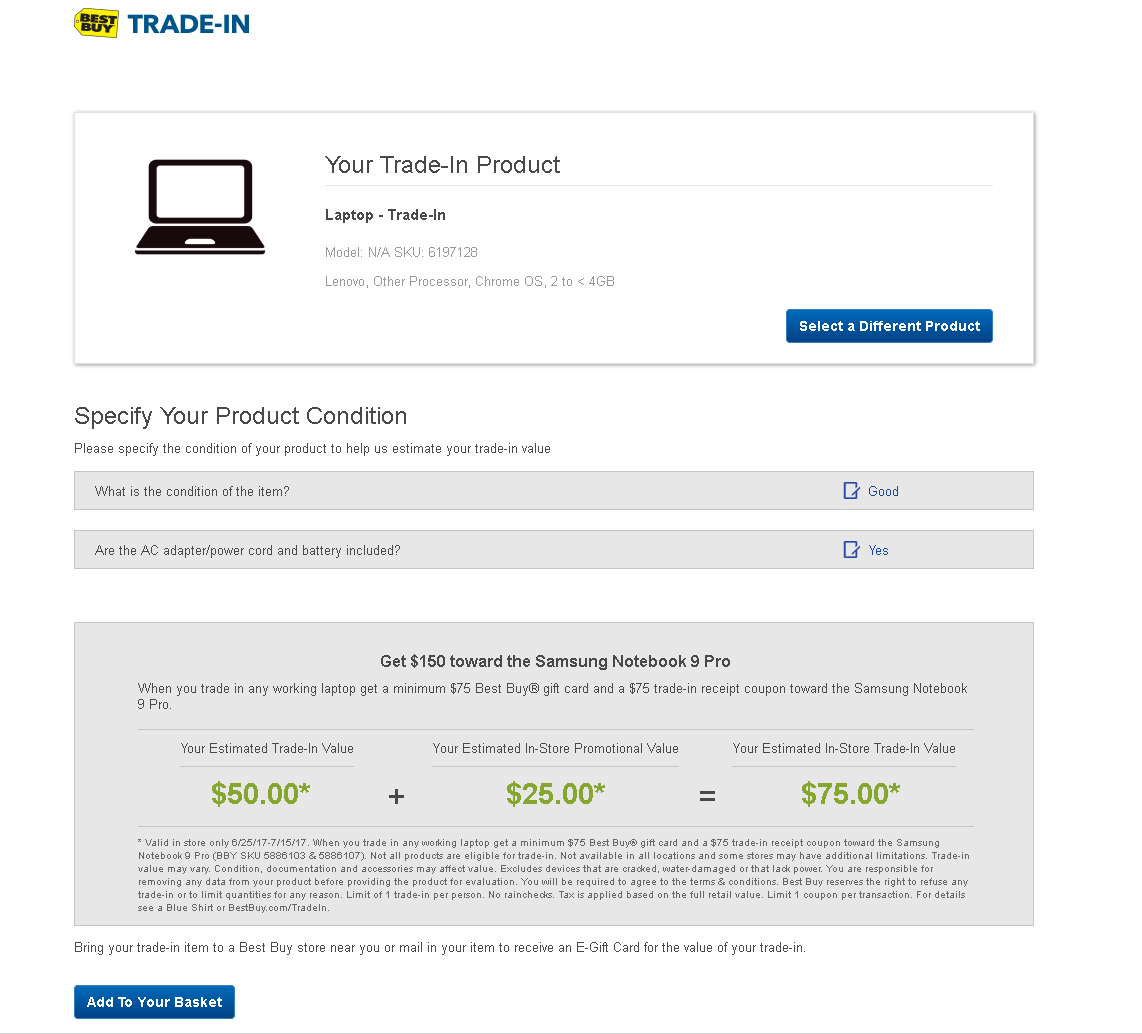1142x1034 pixels.
Task: Click the Laptop - Trade-In product name
Action: (385, 215)
